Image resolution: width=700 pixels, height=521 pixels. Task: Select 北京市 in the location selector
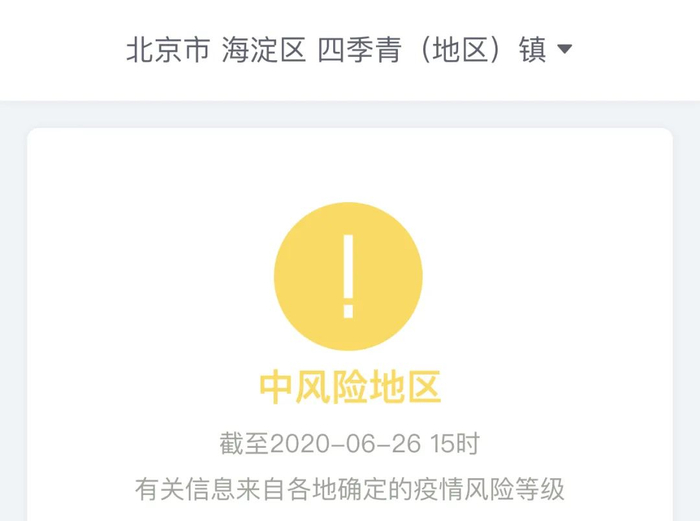coord(168,49)
